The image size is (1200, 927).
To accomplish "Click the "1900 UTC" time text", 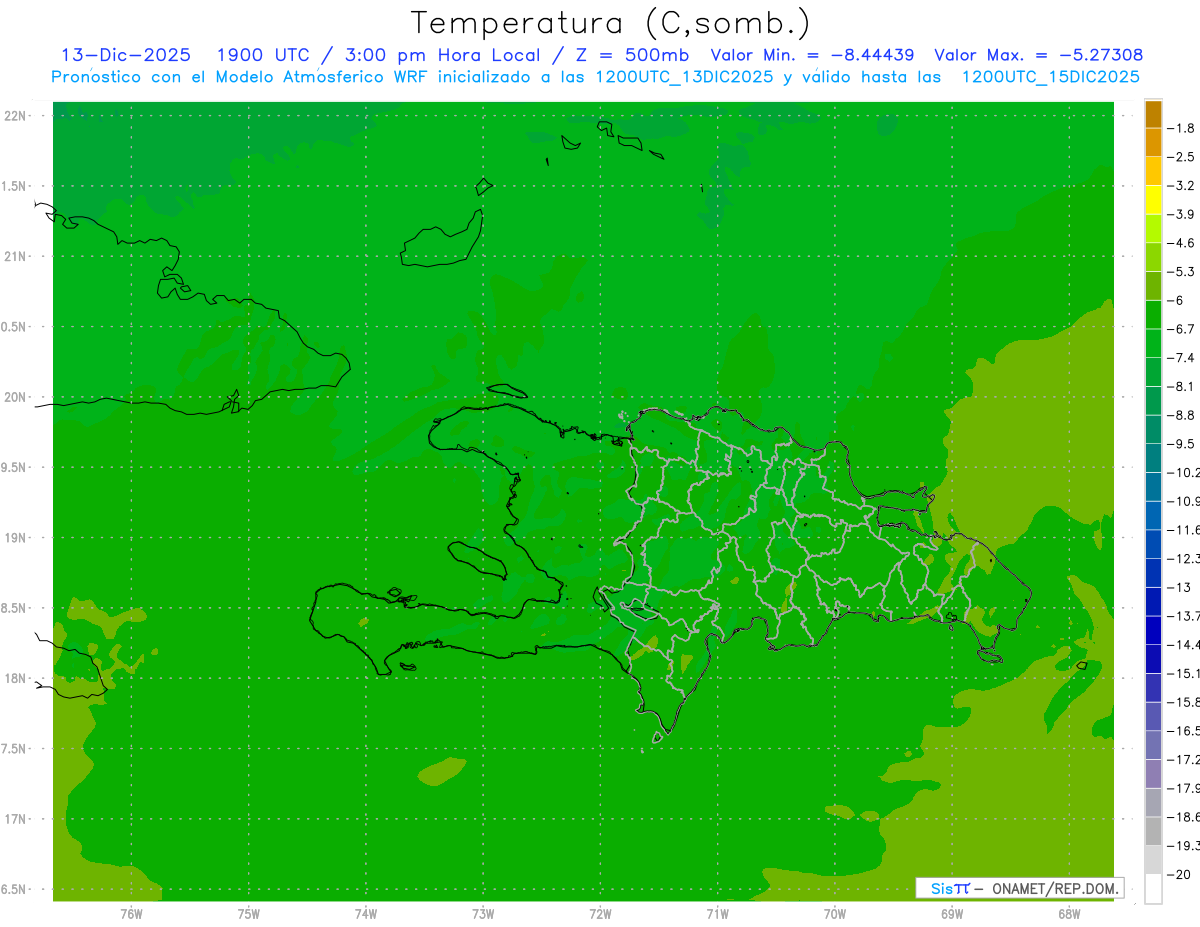I will [x=266, y=55].
